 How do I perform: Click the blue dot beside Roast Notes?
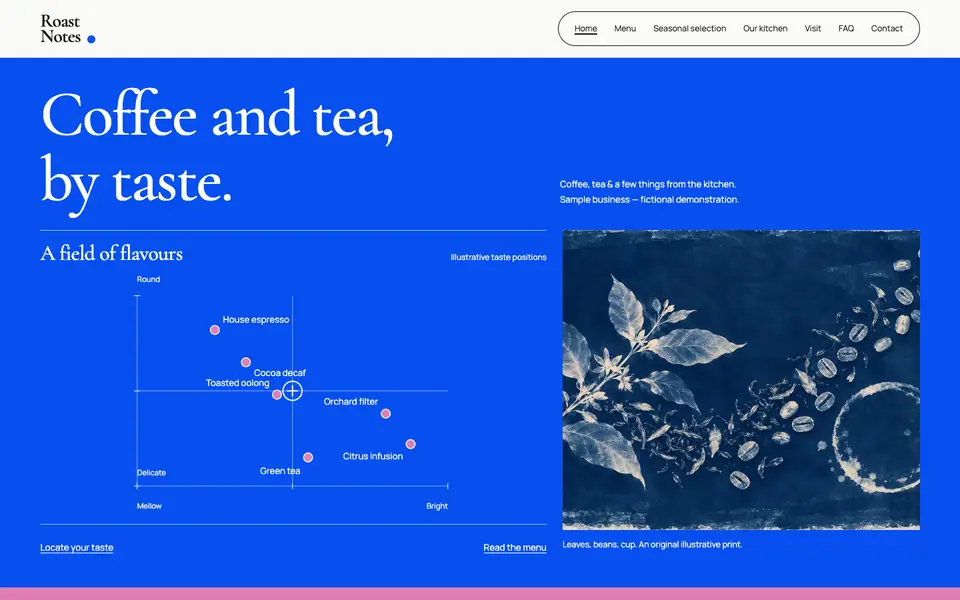(x=91, y=39)
